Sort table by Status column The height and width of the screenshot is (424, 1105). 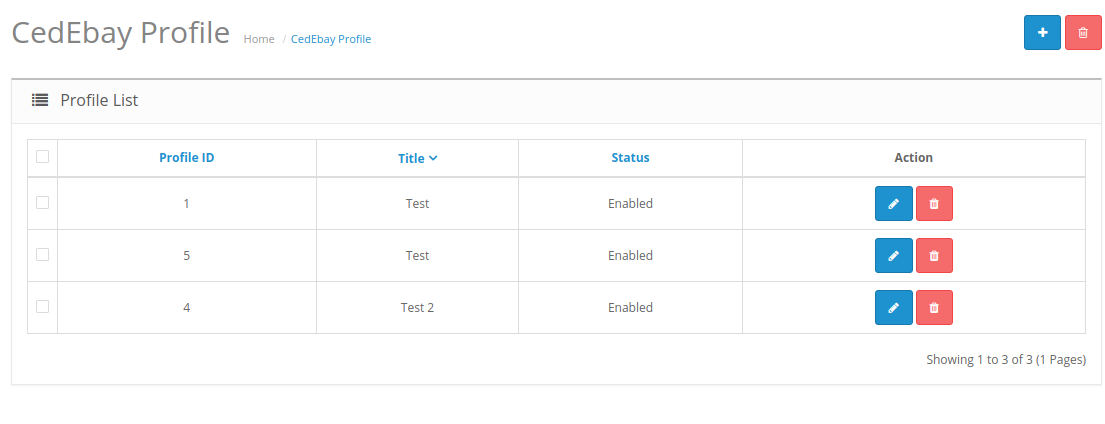click(x=630, y=158)
